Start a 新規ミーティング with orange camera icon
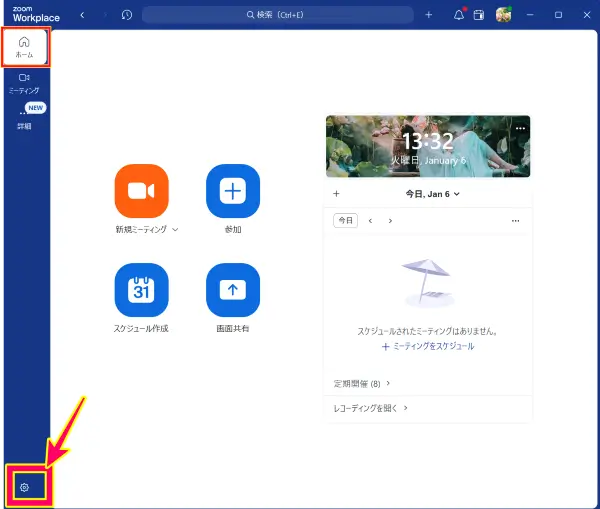The width and height of the screenshot is (600, 509). 142,191
